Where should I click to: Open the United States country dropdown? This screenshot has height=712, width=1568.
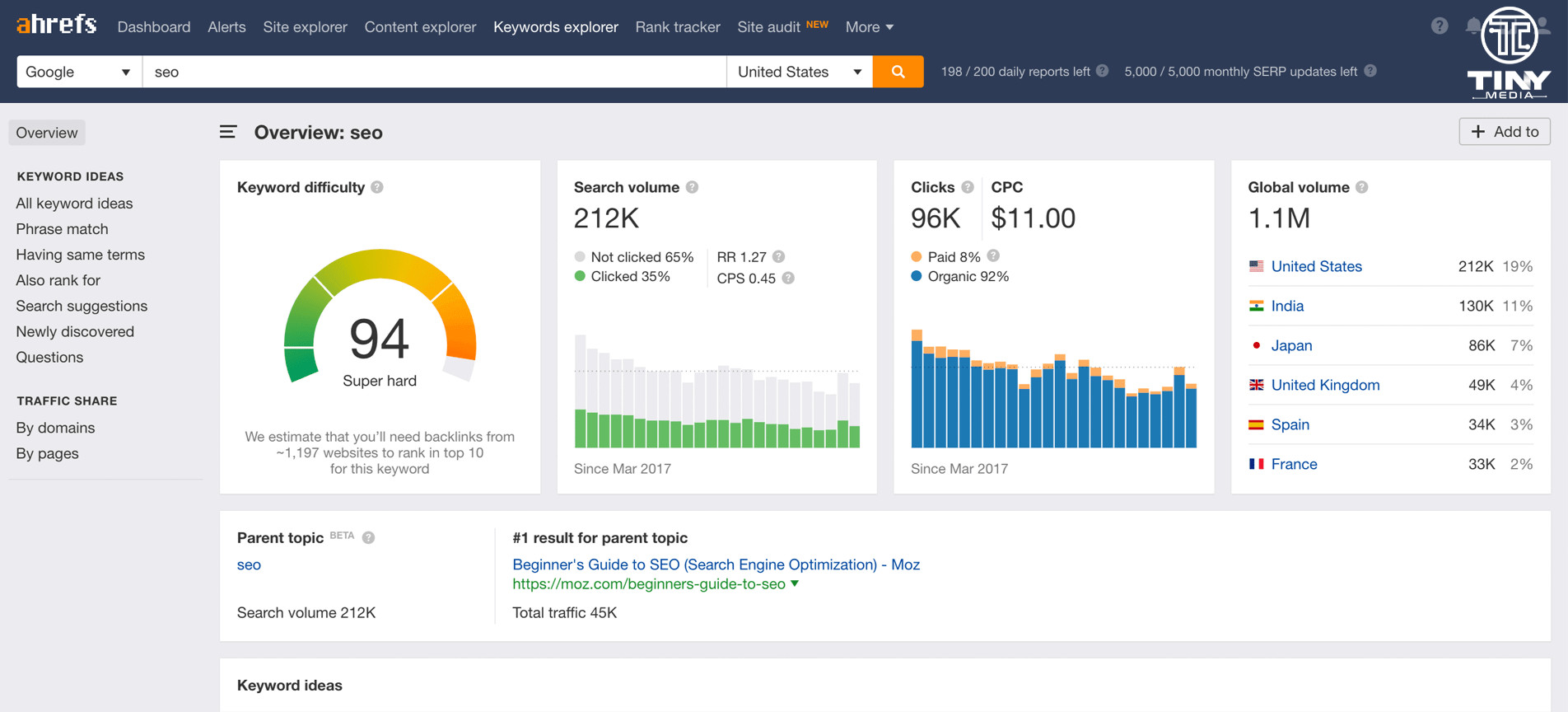click(799, 72)
